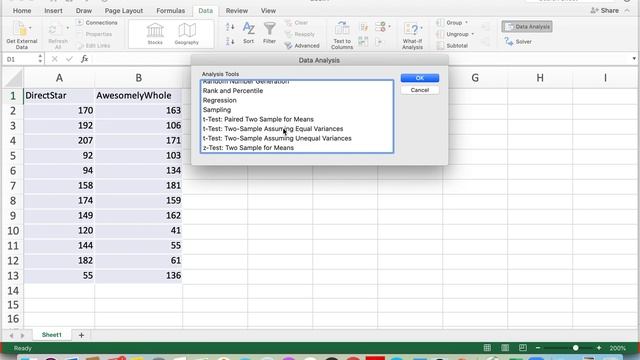
Task: Click the insert function fx icon
Action: click(x=84, y=59)
